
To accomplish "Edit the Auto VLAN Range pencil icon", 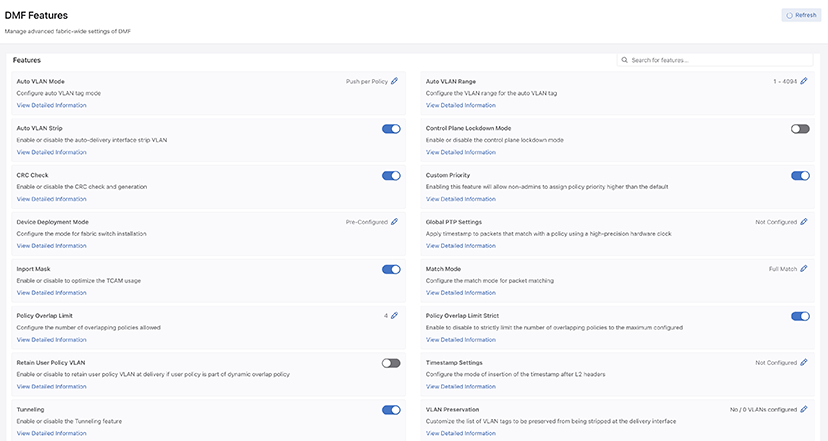I will 804,81.
